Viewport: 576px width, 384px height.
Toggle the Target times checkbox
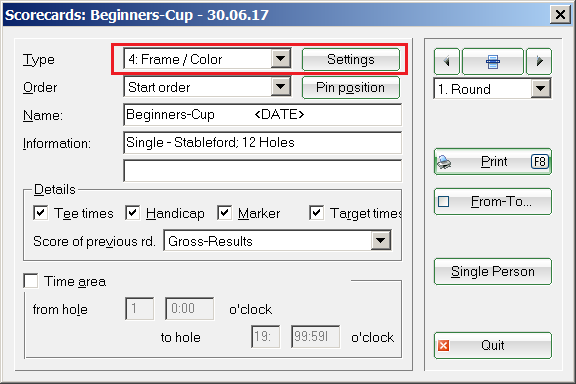317,213
